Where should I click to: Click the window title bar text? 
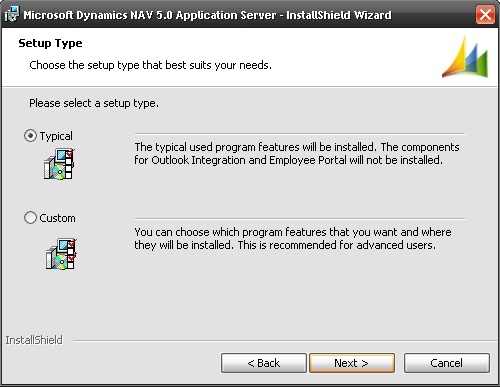point(207,15)
